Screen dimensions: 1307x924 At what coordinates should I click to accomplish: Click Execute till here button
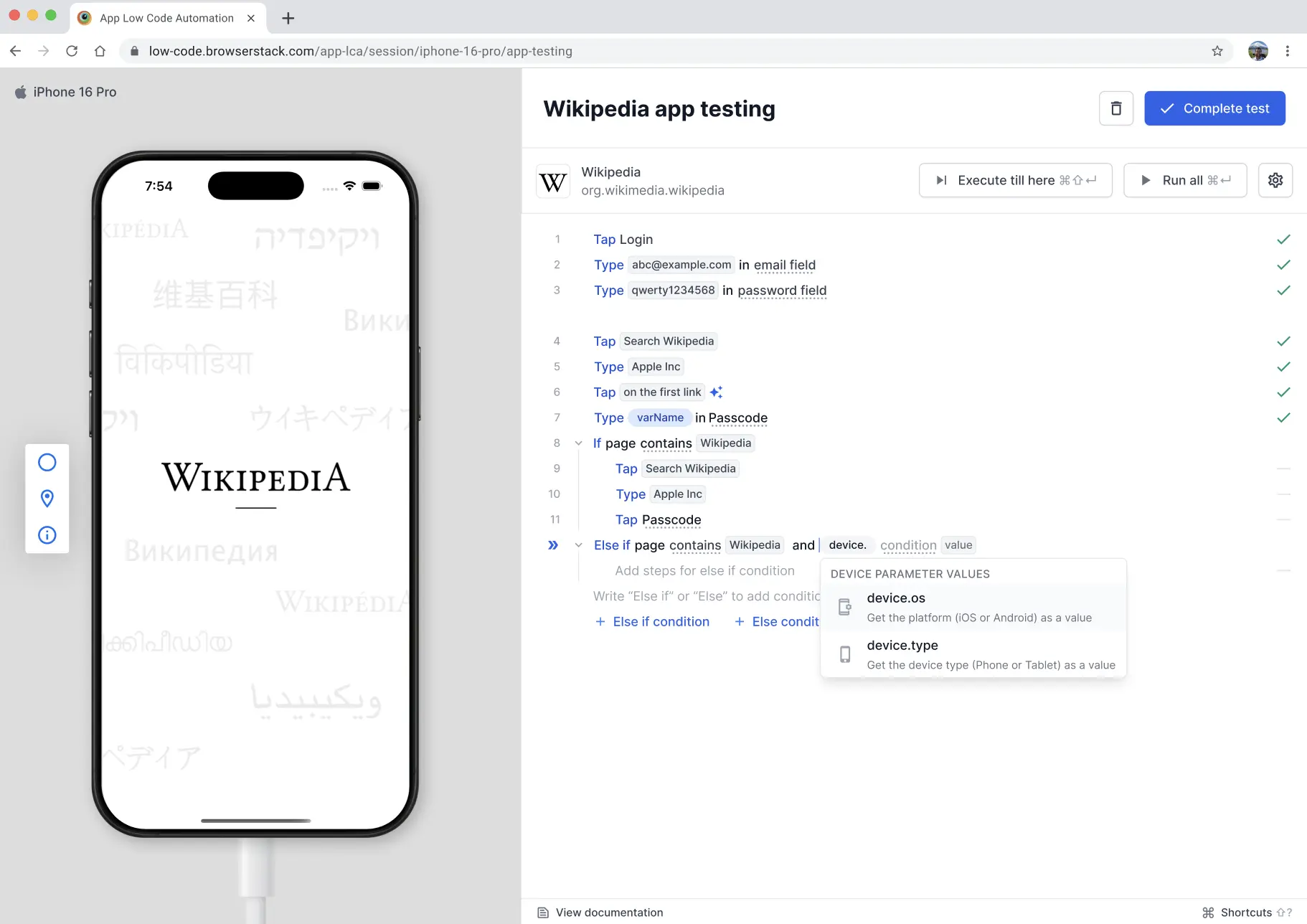pos(1015,180)
